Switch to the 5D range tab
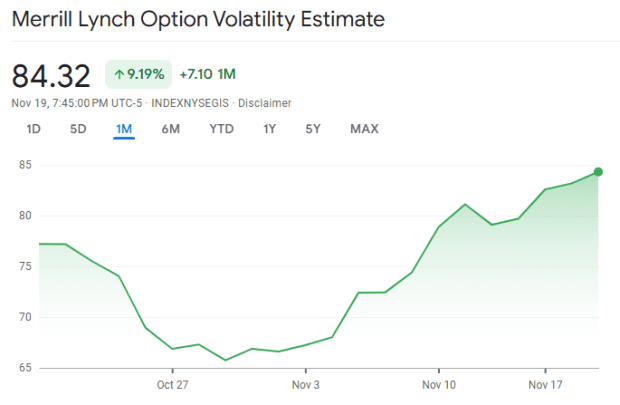The image size is (620, 405). click(78, 128)
